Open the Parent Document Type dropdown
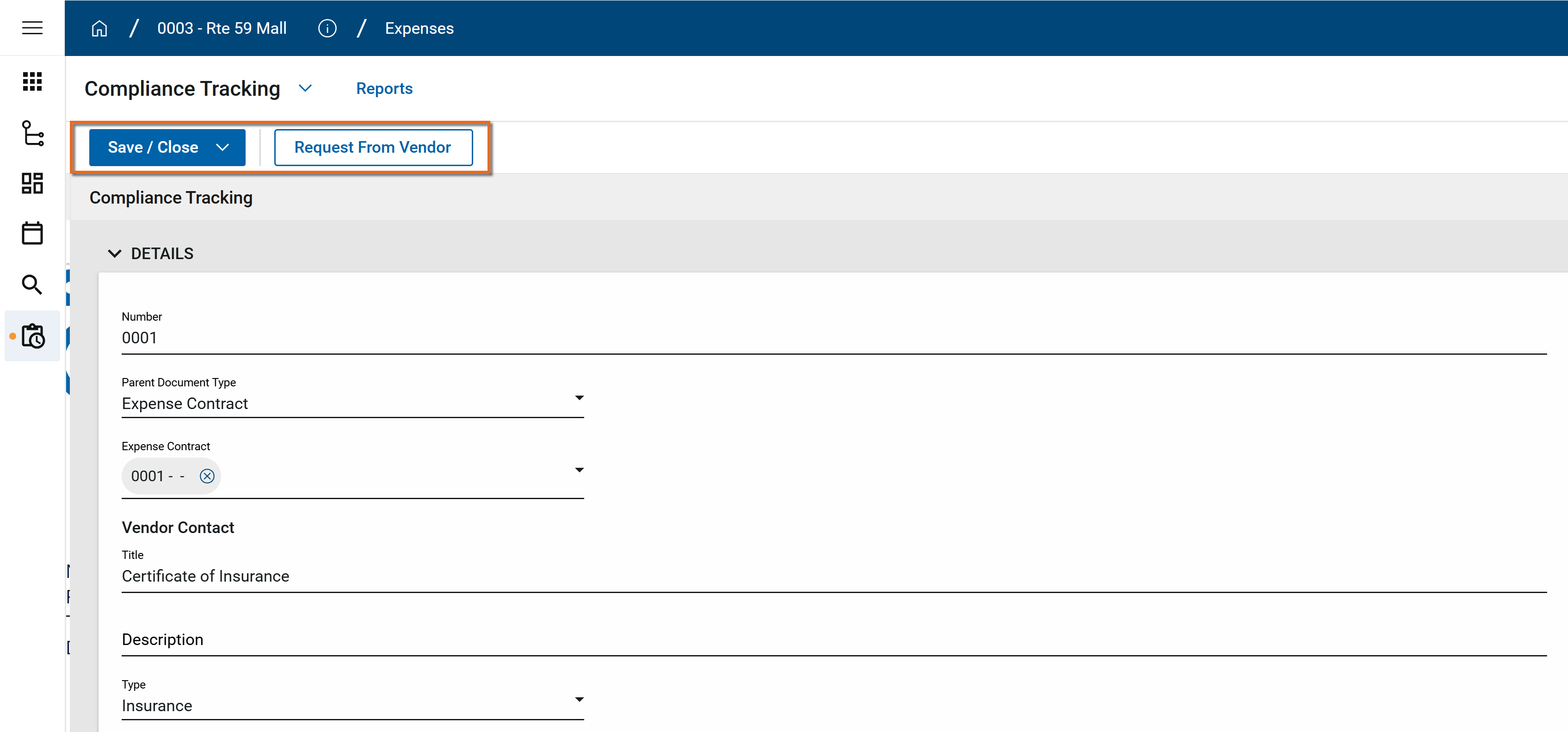This screenshot has width=1568, height=732. pos(579,398)
